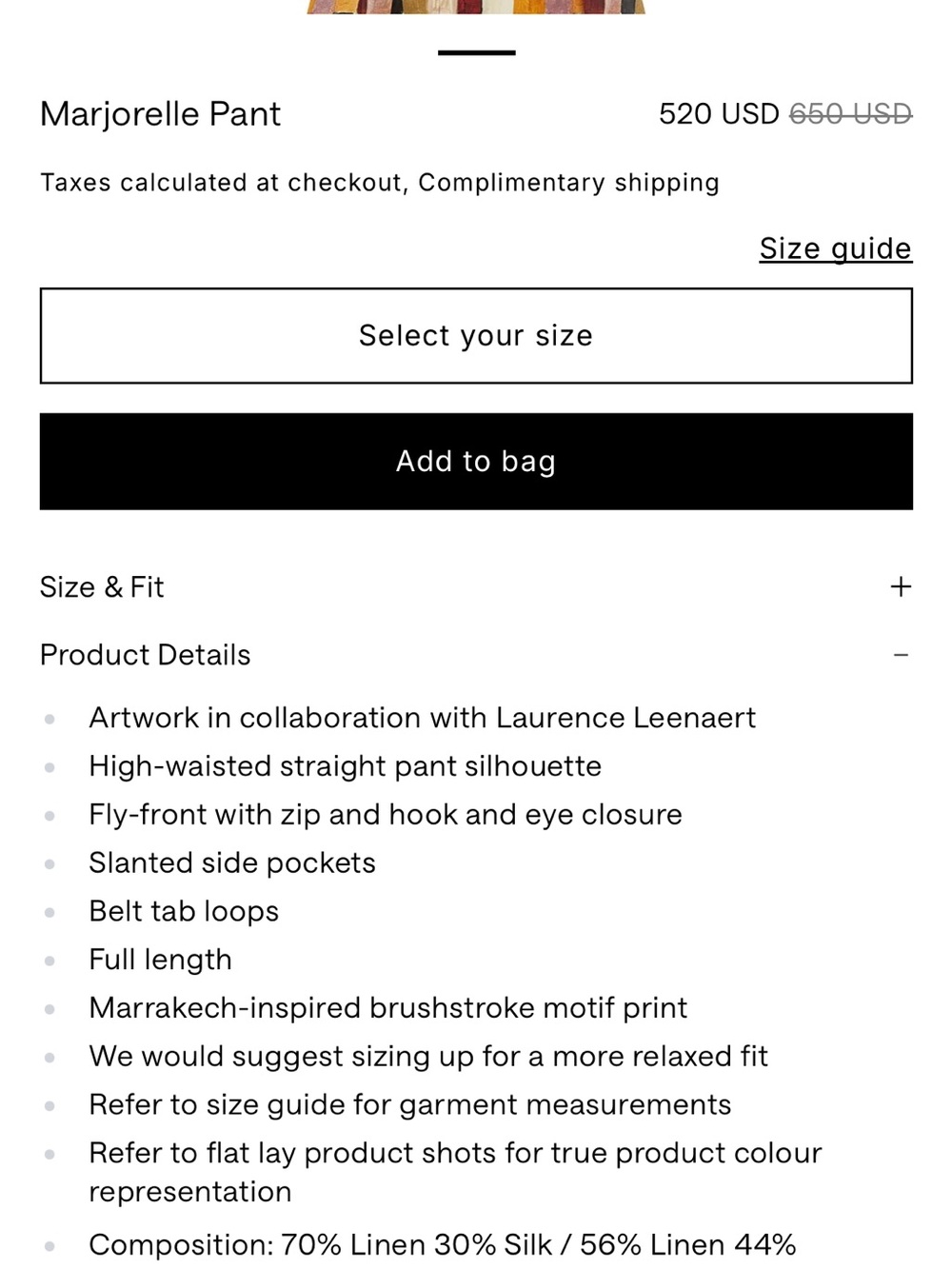Tap the product photo at top
This screenshot has height=1269, width=952.
(476, 6)
